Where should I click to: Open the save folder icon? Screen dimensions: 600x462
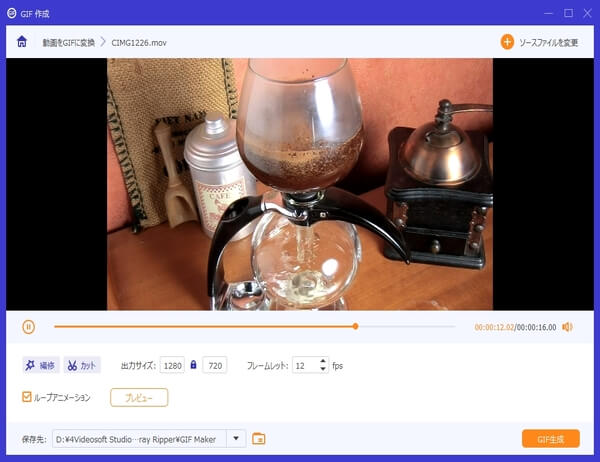[x=259, y=438]
